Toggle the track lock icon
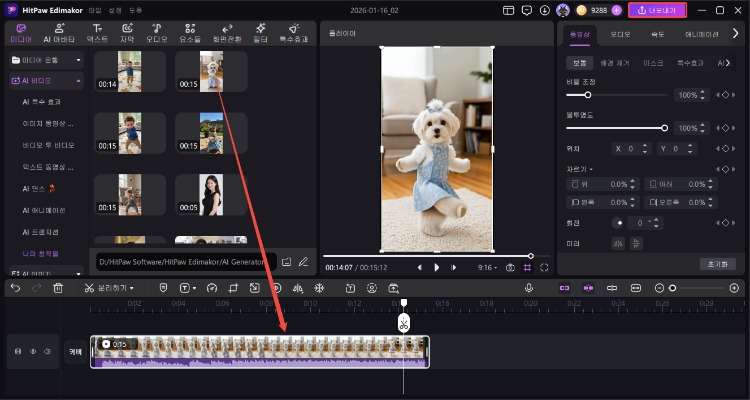 tap(18, 352)
